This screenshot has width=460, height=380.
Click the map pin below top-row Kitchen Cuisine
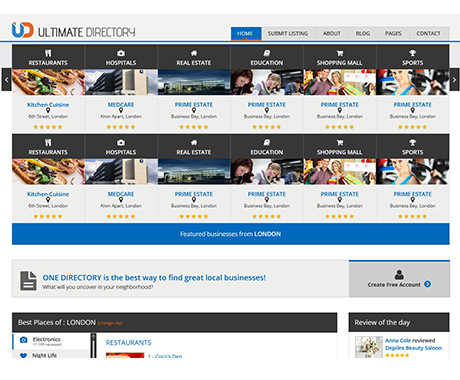48,110
